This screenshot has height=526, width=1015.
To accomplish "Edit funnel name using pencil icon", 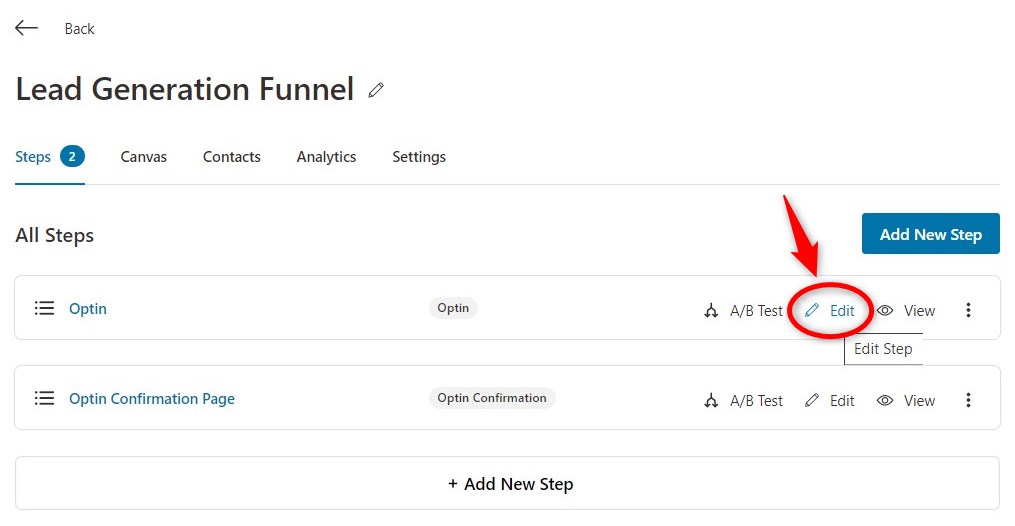I will 376,90.
